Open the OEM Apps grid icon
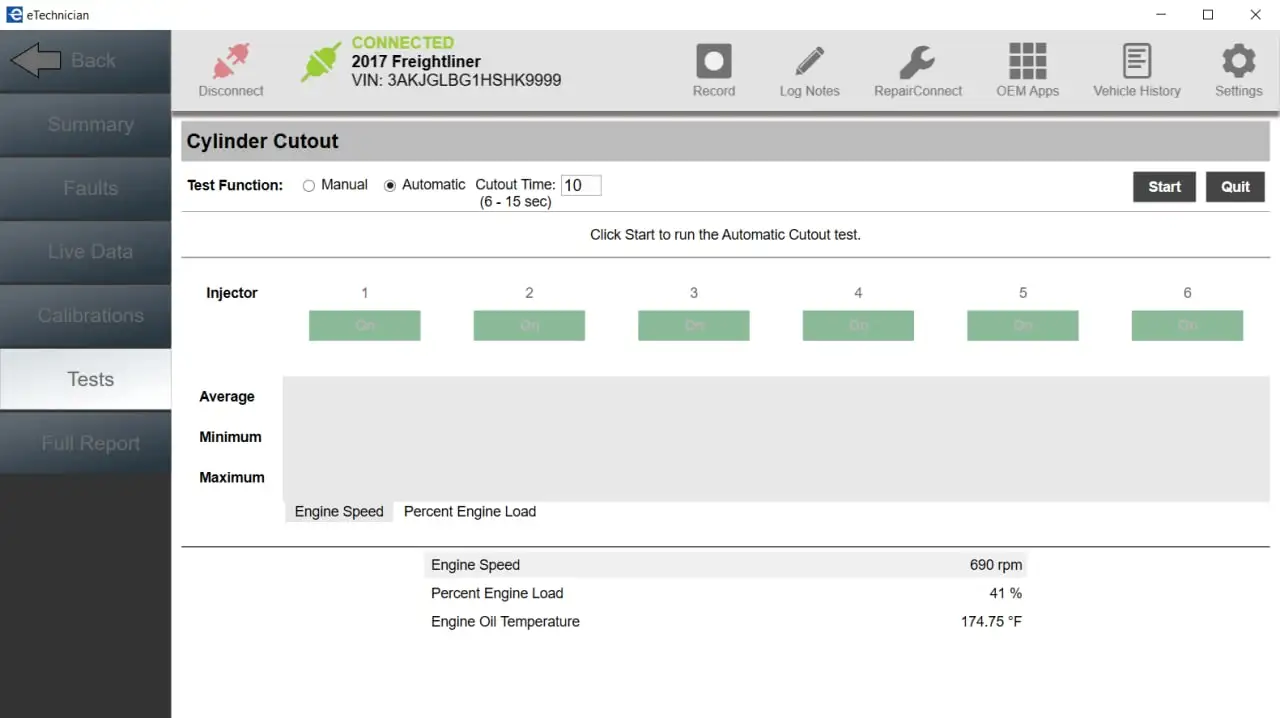The height and width of the screenshot is (718, 1280). 1027,61
